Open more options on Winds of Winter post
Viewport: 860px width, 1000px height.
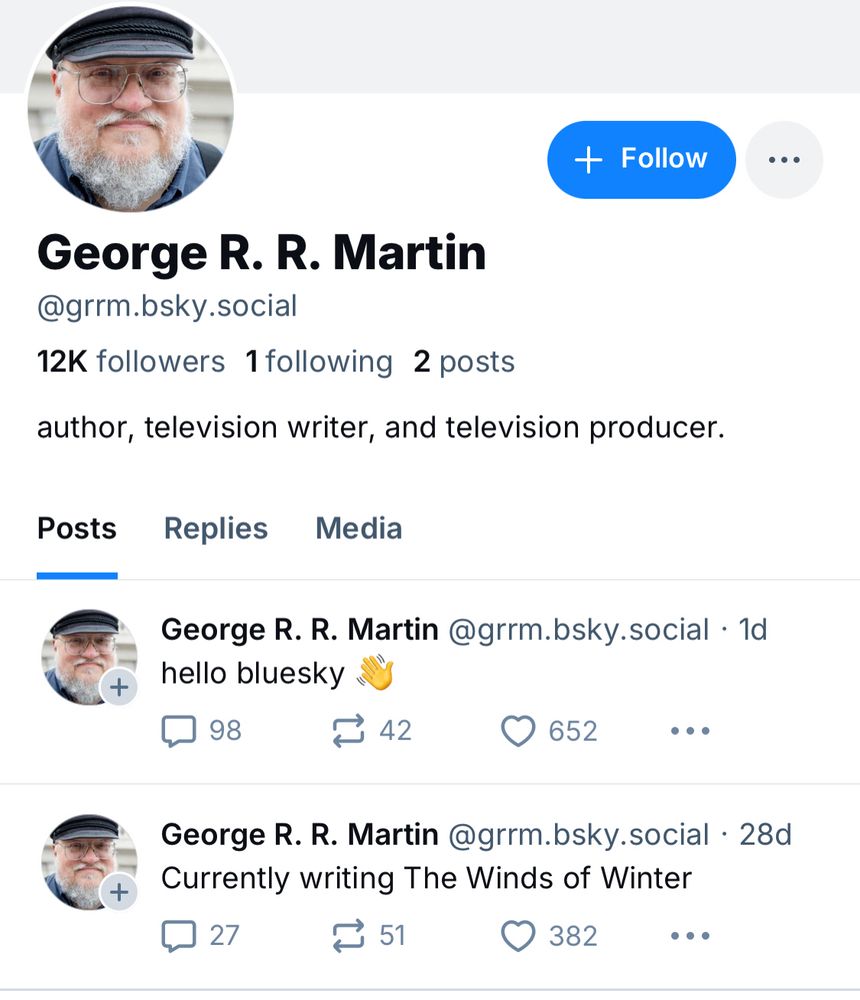690,936
